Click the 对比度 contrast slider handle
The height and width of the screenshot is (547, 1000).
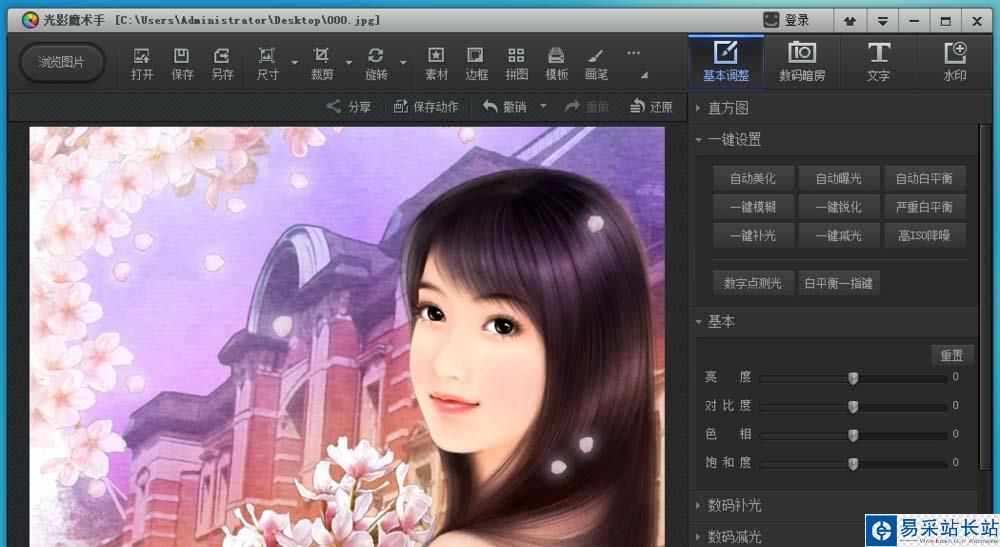[x=853, y=407]
